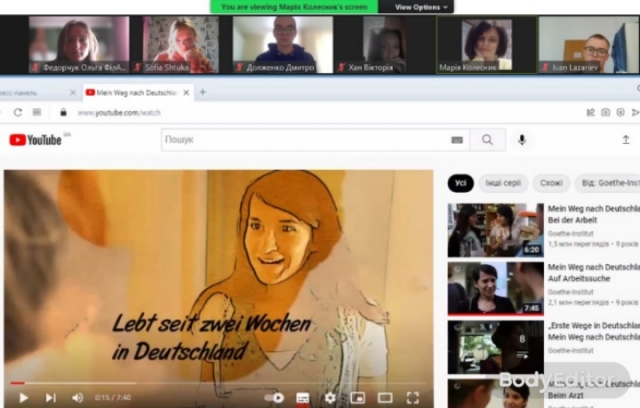Play the video
The width and height of the screenshot is (640, 408).
click(23, 397)
